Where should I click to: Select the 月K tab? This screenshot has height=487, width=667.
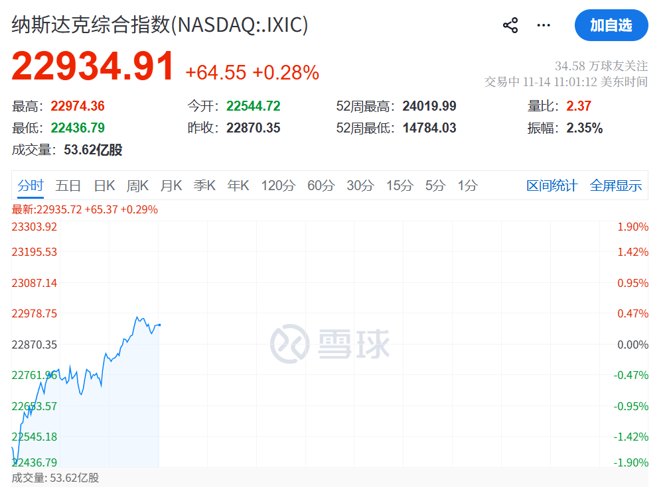[x=171, y=185]
